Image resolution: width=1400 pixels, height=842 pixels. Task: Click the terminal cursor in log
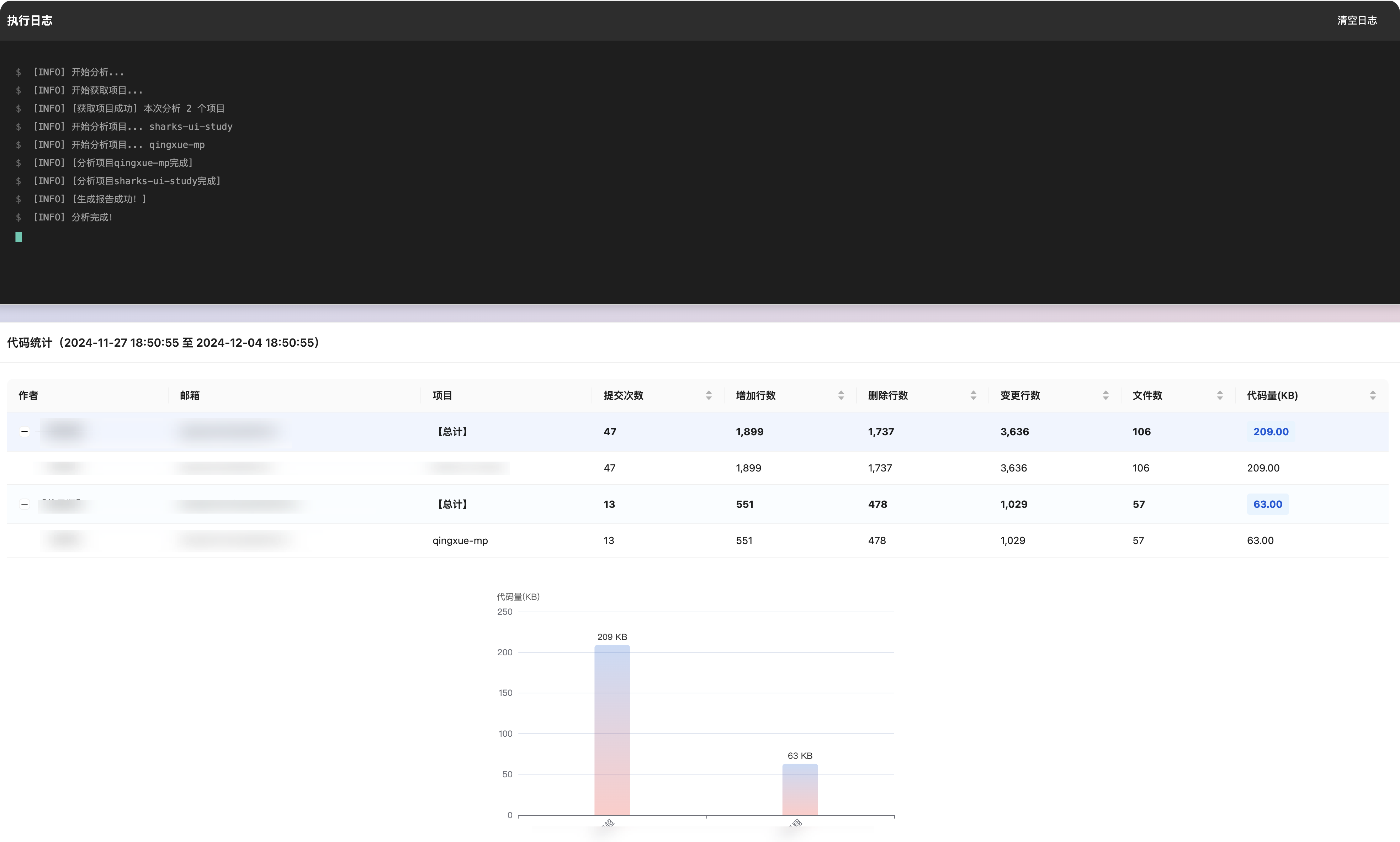19,237
